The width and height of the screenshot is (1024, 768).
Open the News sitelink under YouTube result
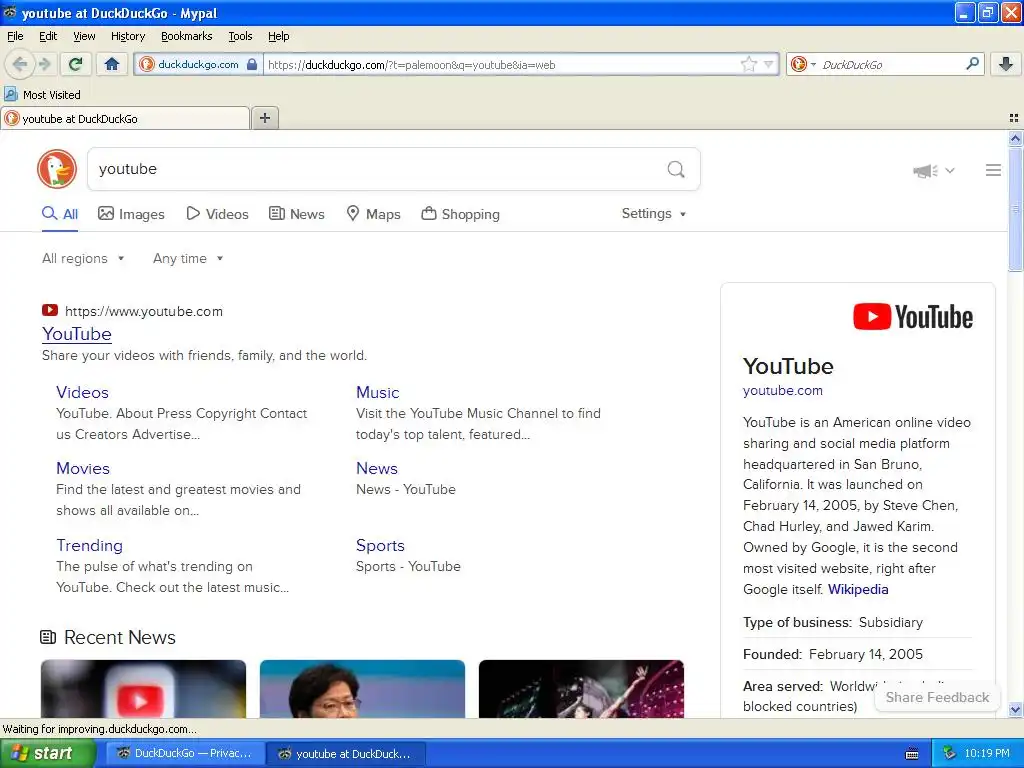coord(377,468)
